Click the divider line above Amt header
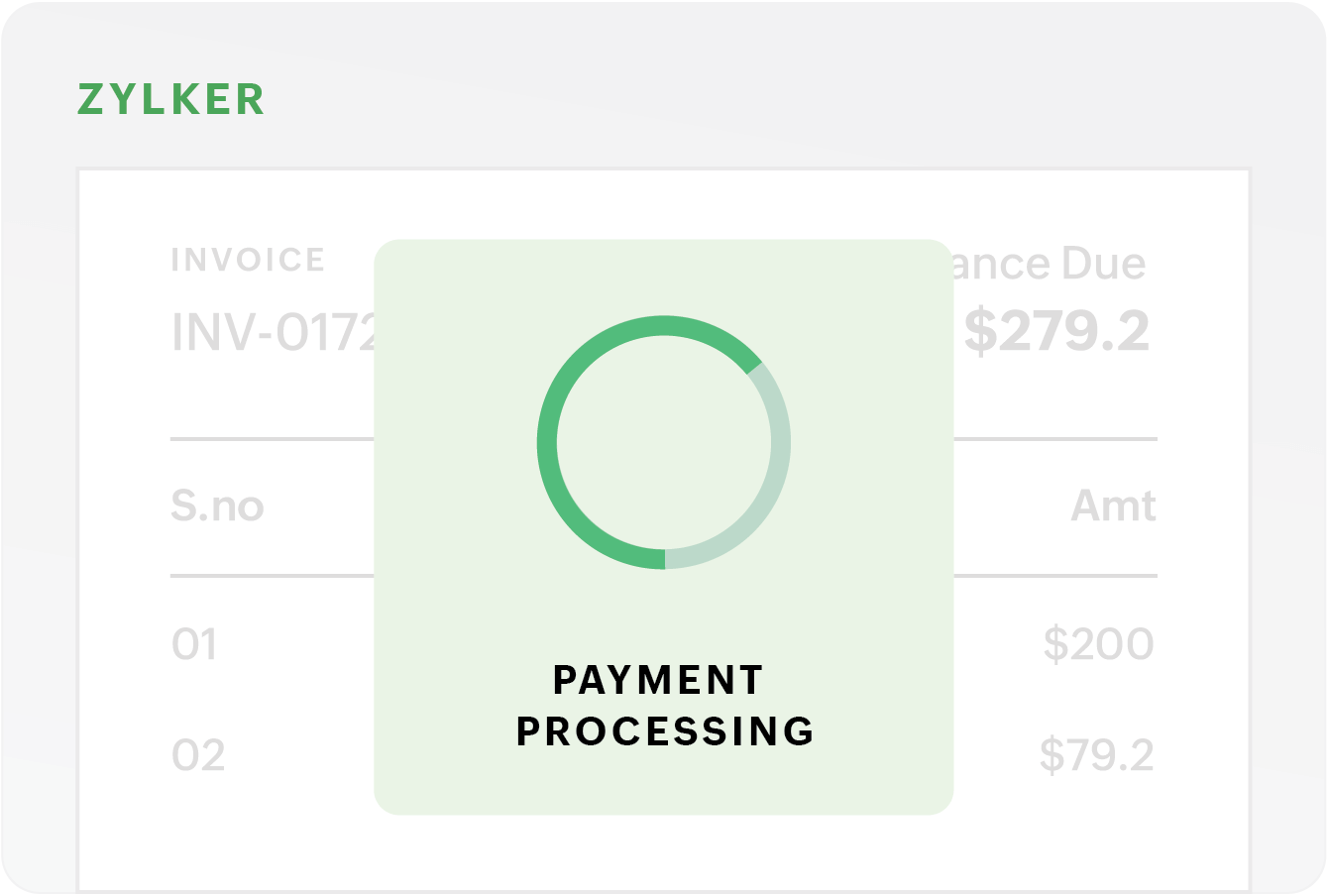The image size is (1328, 896). point(1055,439)
